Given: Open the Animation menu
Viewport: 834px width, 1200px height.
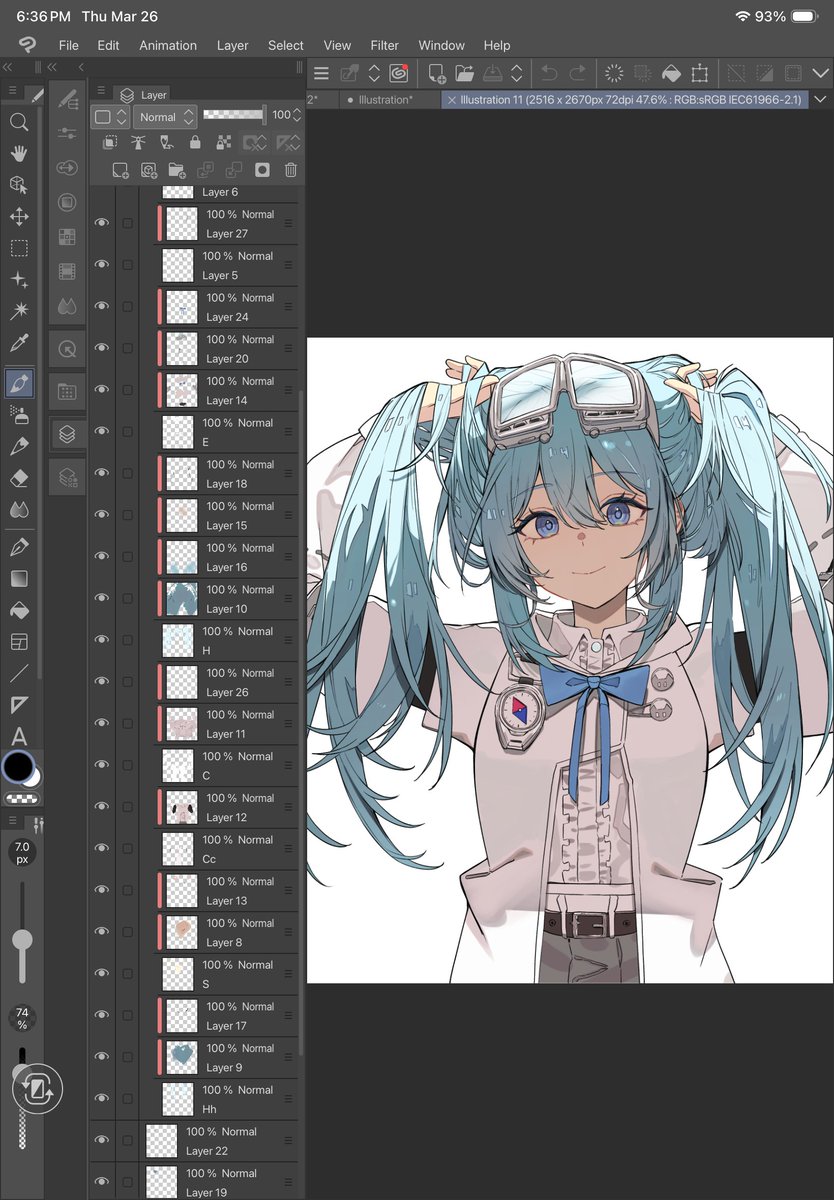Looking at the screenshot, I should (x=168, y=45).
